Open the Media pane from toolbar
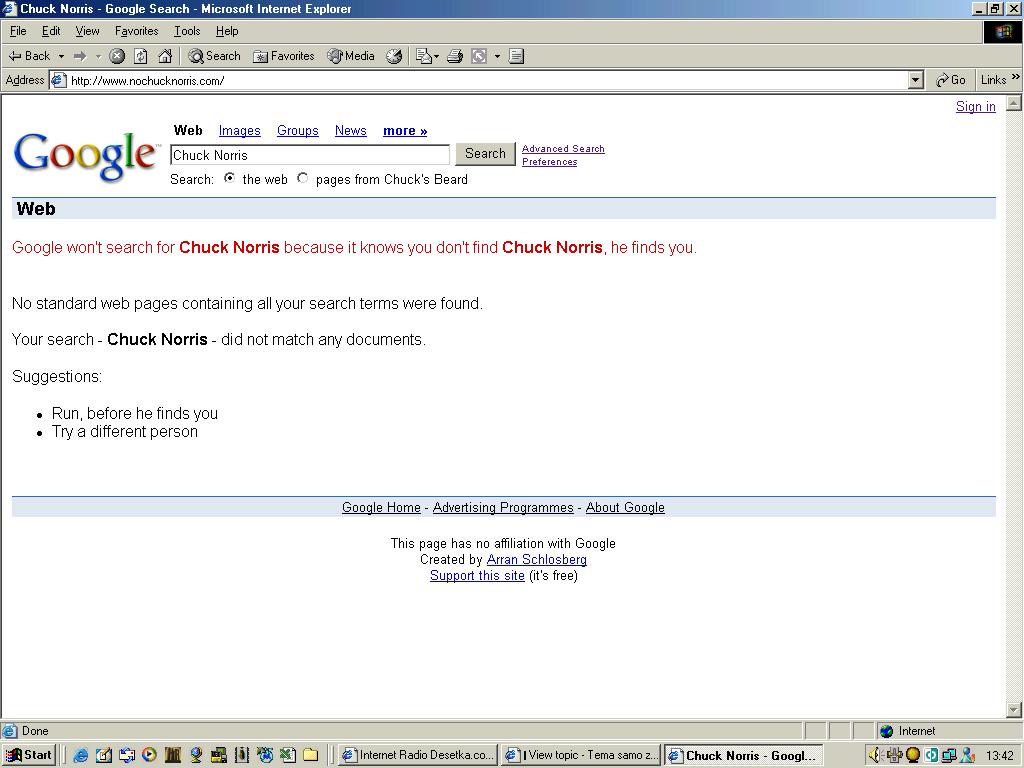 [350, 56]
